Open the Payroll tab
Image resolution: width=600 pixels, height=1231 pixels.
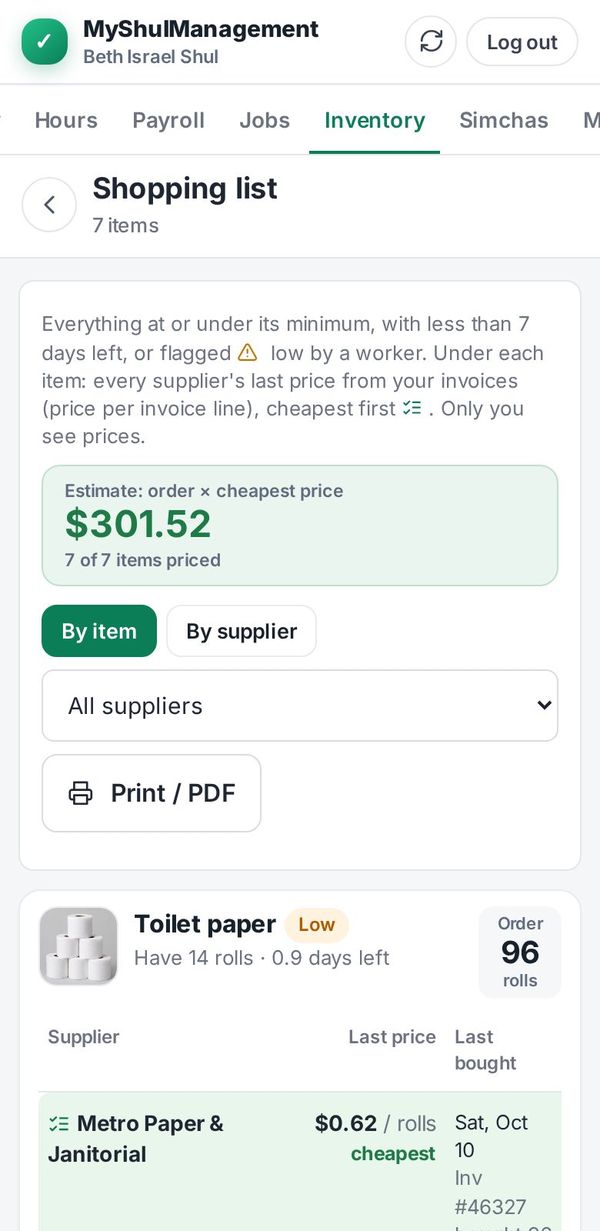(x=168, y=120)
